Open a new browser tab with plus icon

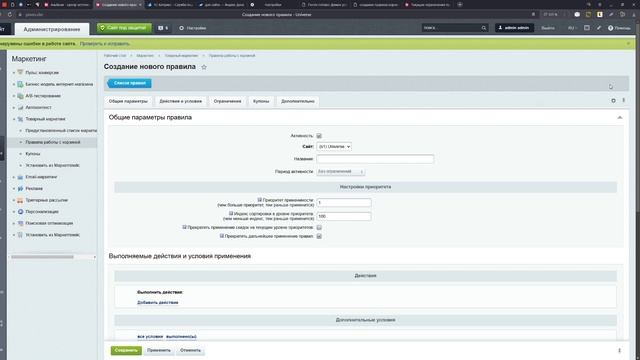[x=460, y=4]
